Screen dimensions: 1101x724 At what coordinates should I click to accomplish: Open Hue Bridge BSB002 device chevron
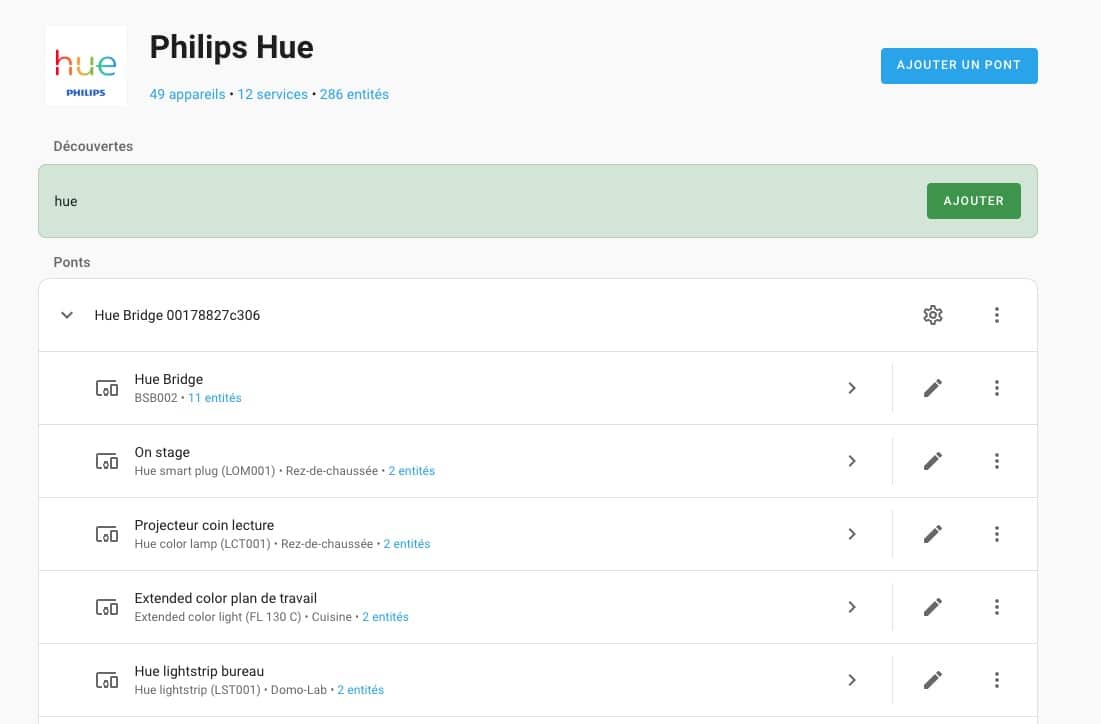(852, 388)
